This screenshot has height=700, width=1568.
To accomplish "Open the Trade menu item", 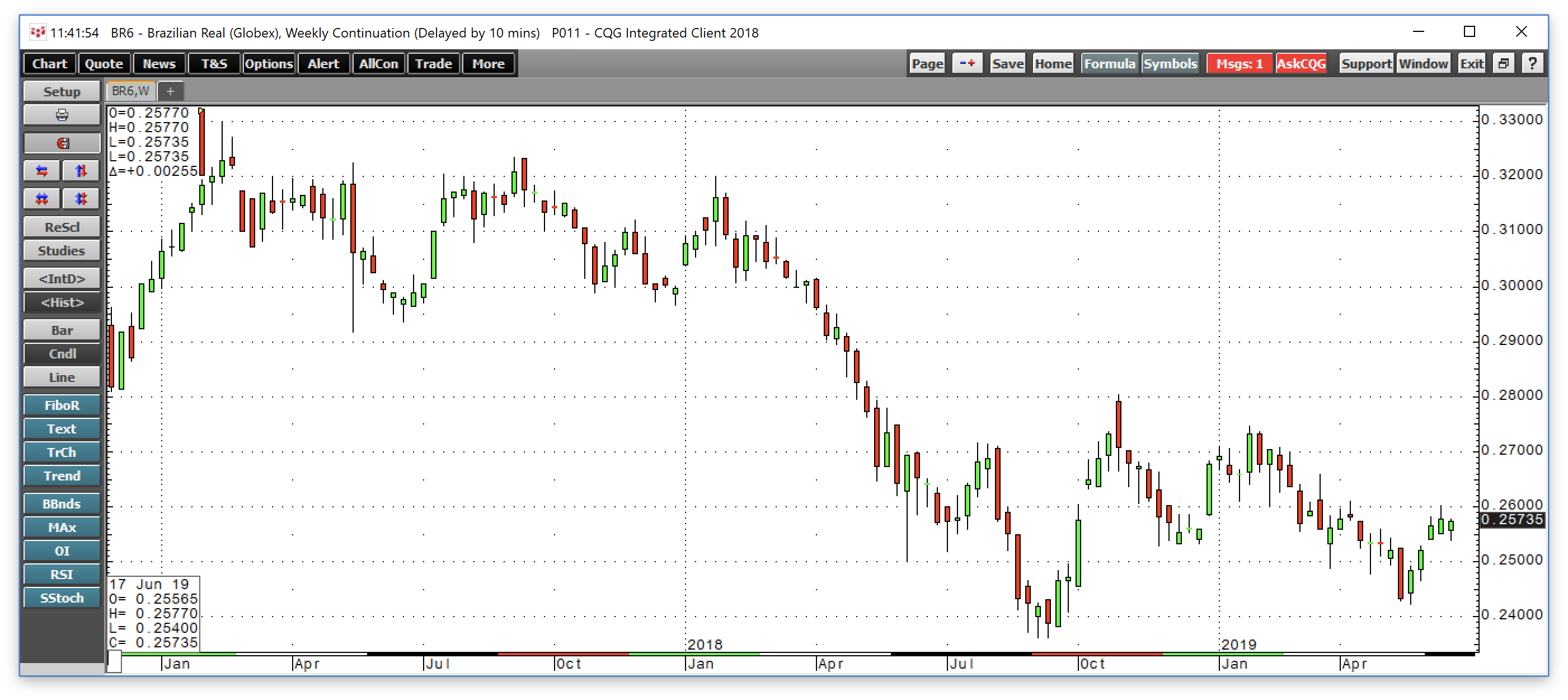I will click(433, 63).
